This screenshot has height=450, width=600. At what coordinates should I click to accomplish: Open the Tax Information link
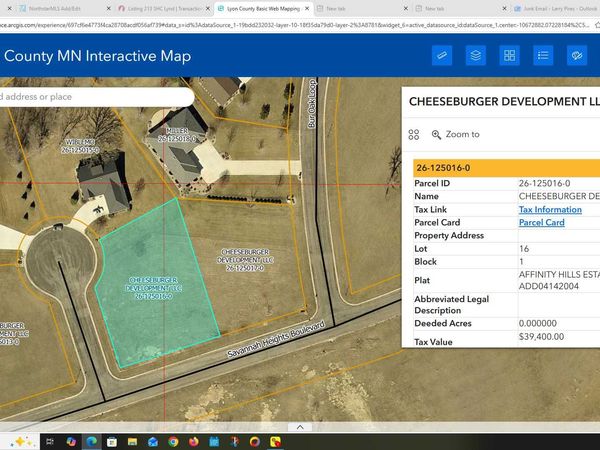550,210
